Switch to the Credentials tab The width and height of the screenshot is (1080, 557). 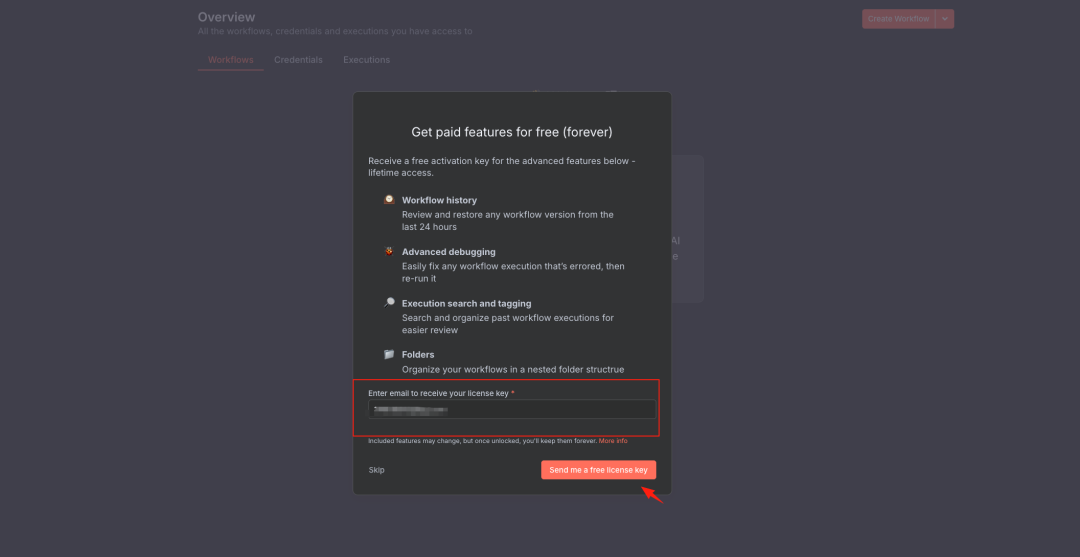pos(298,60)
